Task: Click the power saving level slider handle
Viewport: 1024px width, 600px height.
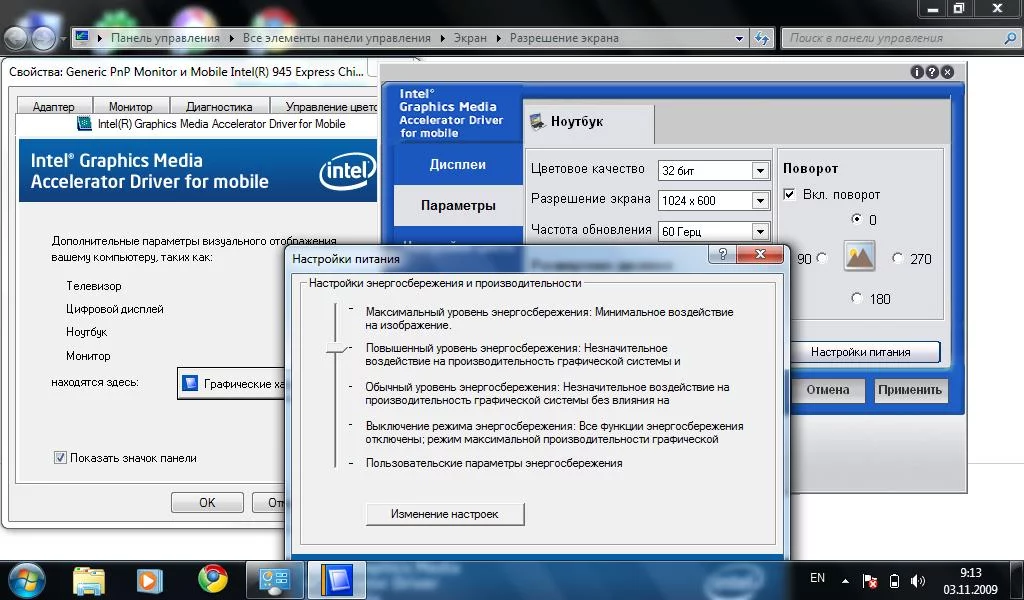Action: (337, 349)
